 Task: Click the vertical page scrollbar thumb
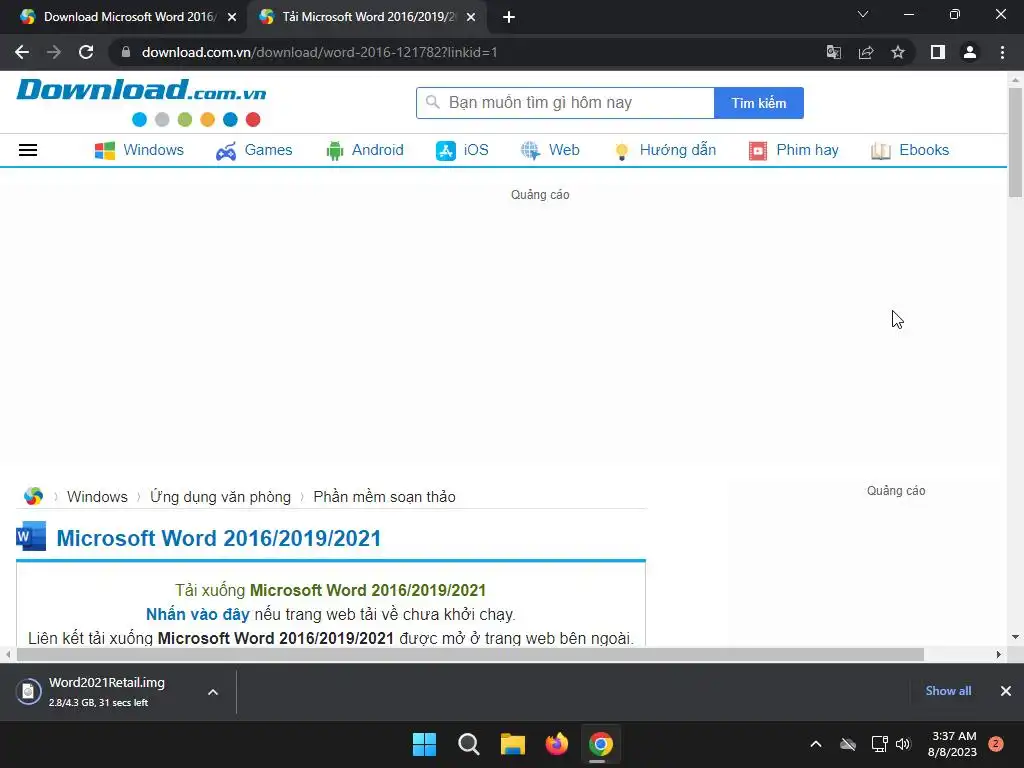point(1015,142)
